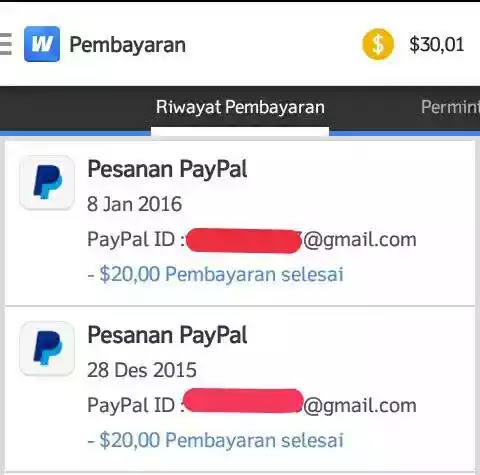Switch to the partially visible Permintaan tab

pyautogui.click(x=450, y=107)
